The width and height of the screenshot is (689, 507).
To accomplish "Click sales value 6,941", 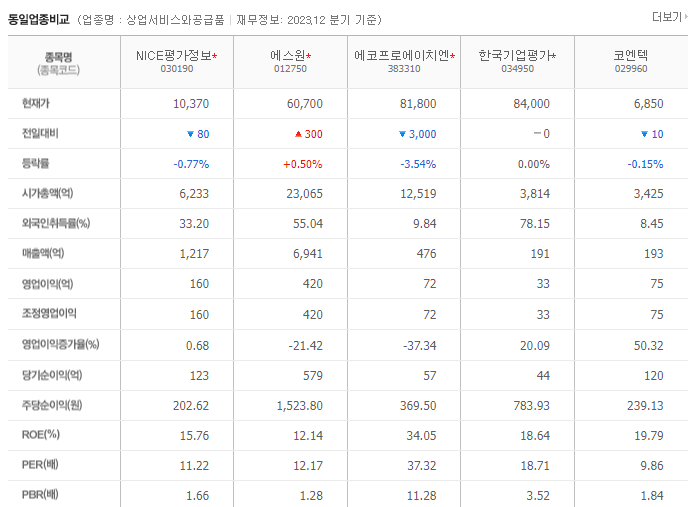I will [308, 254].
